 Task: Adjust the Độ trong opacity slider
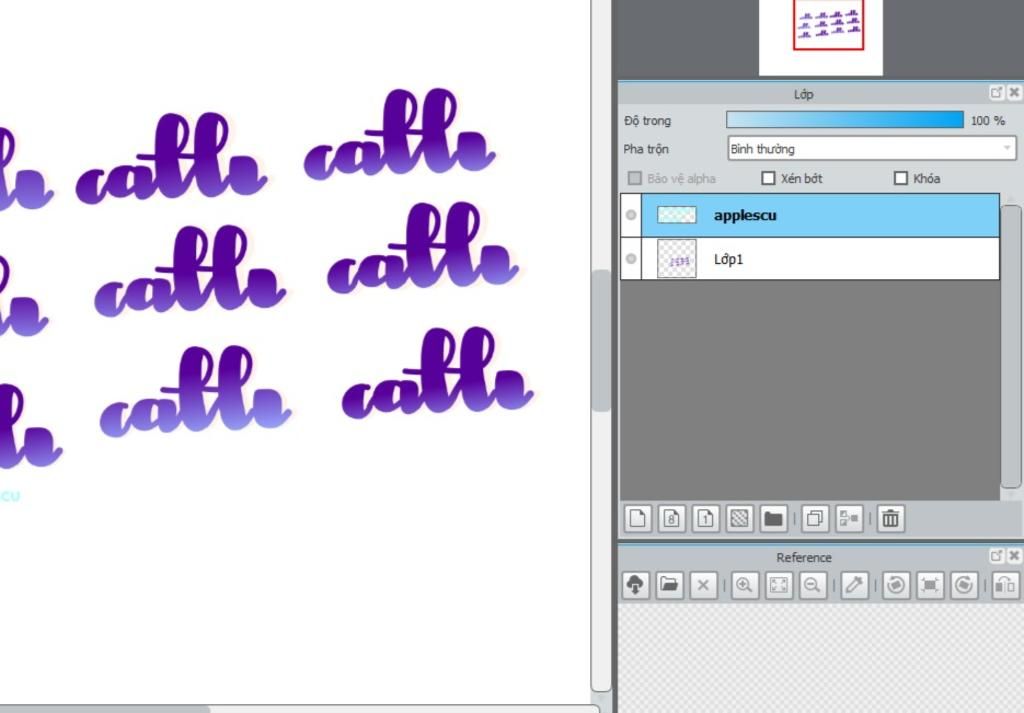pos(845,120)
